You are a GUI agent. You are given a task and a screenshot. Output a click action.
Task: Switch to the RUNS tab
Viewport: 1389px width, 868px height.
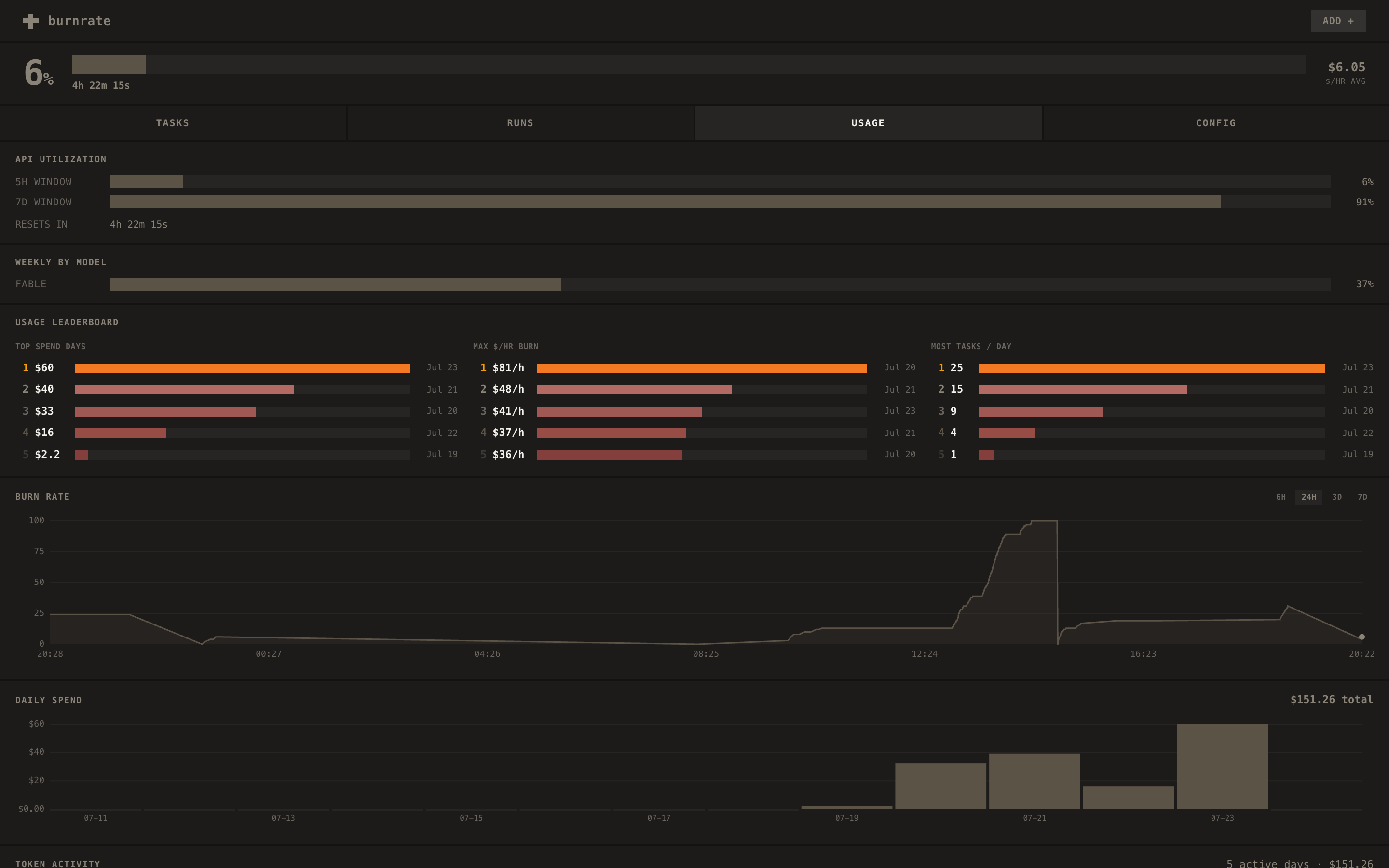[x=520, y=123]
